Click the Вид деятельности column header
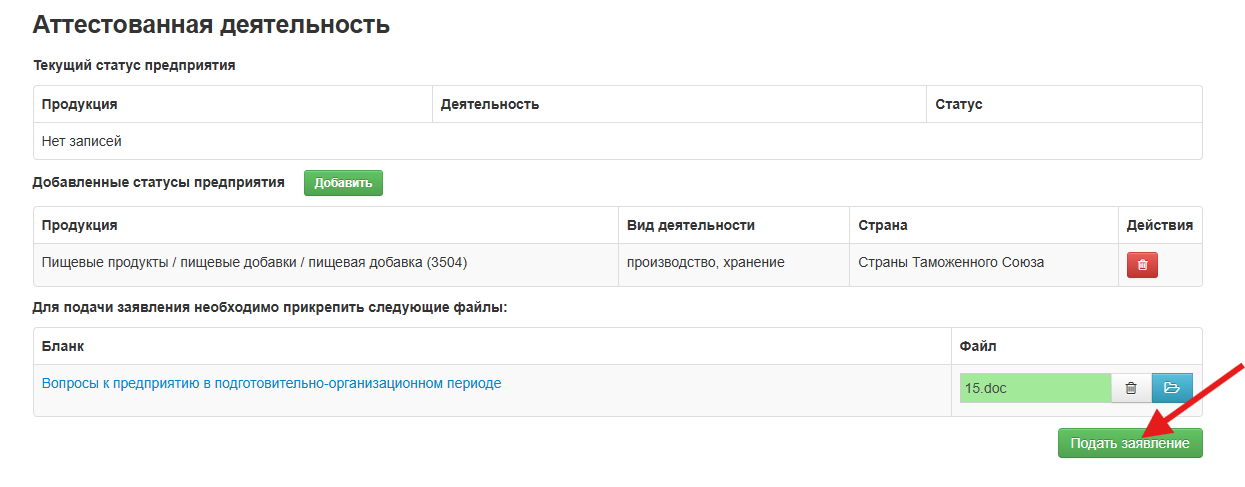The height and width of the screenshot is (487, 1245). 690,225
